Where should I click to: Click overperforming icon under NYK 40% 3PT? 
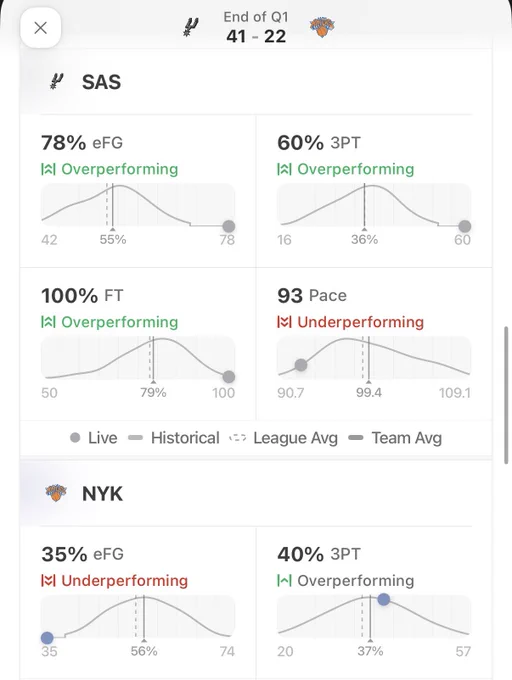pyautogui.click(x=284, y=580)
